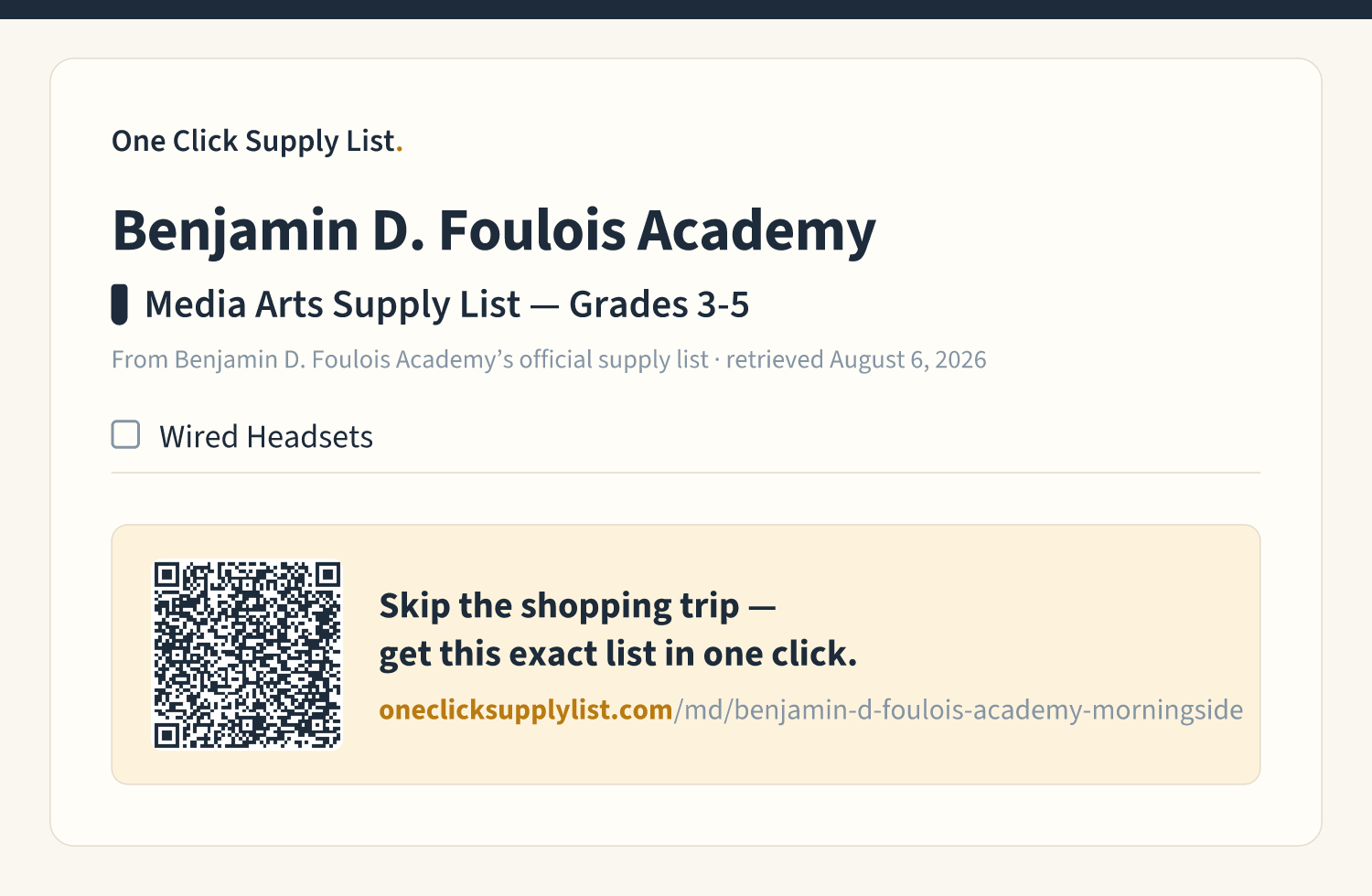Click the official supply list source note
The height and width of the screenshot is (896, 1372).
410,359
